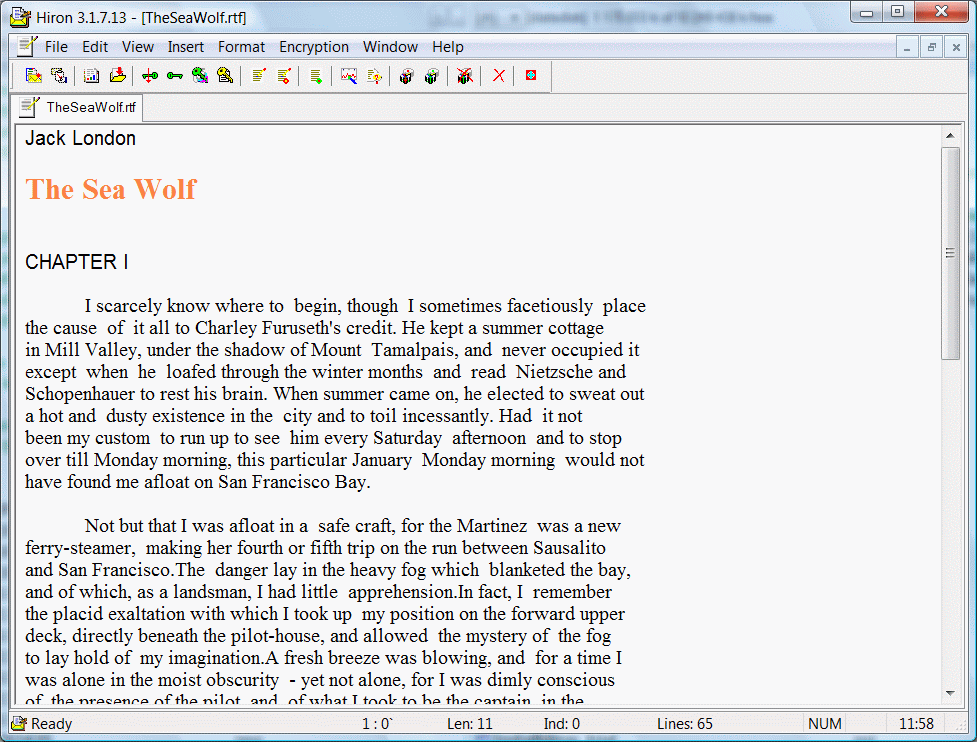Click the scrollbar up arrow
977x742 pixels.
(x=950, y=135)
